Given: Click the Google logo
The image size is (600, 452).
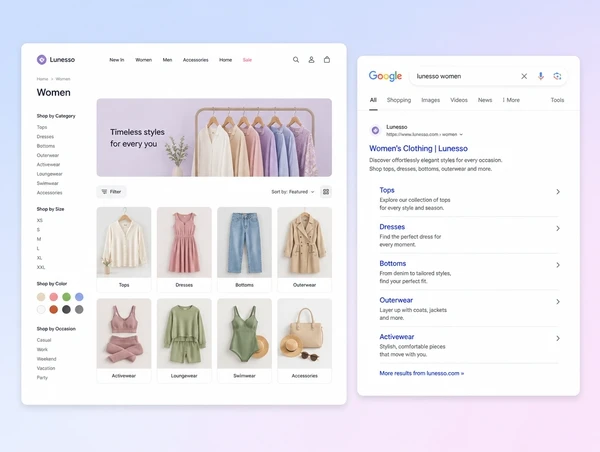Looking at the screenshot, I should click(x=385, y=76).
